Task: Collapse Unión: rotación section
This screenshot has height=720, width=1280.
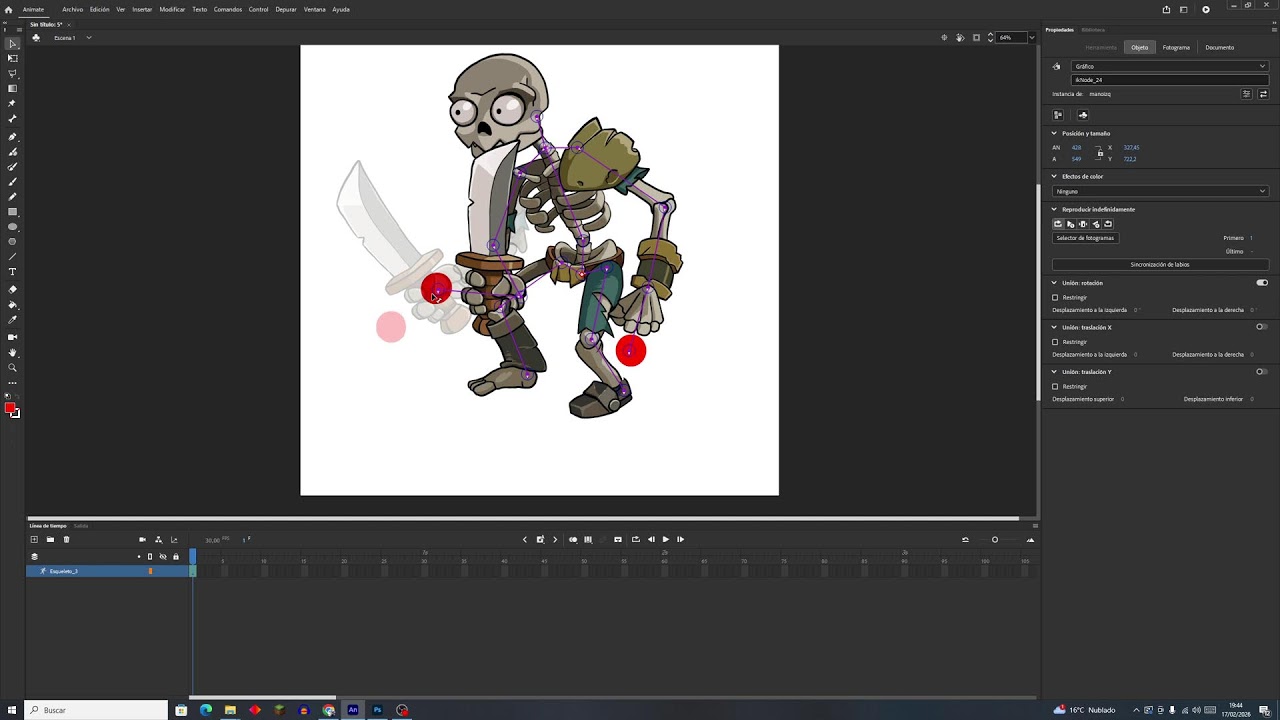Action: coord(1054,283)
